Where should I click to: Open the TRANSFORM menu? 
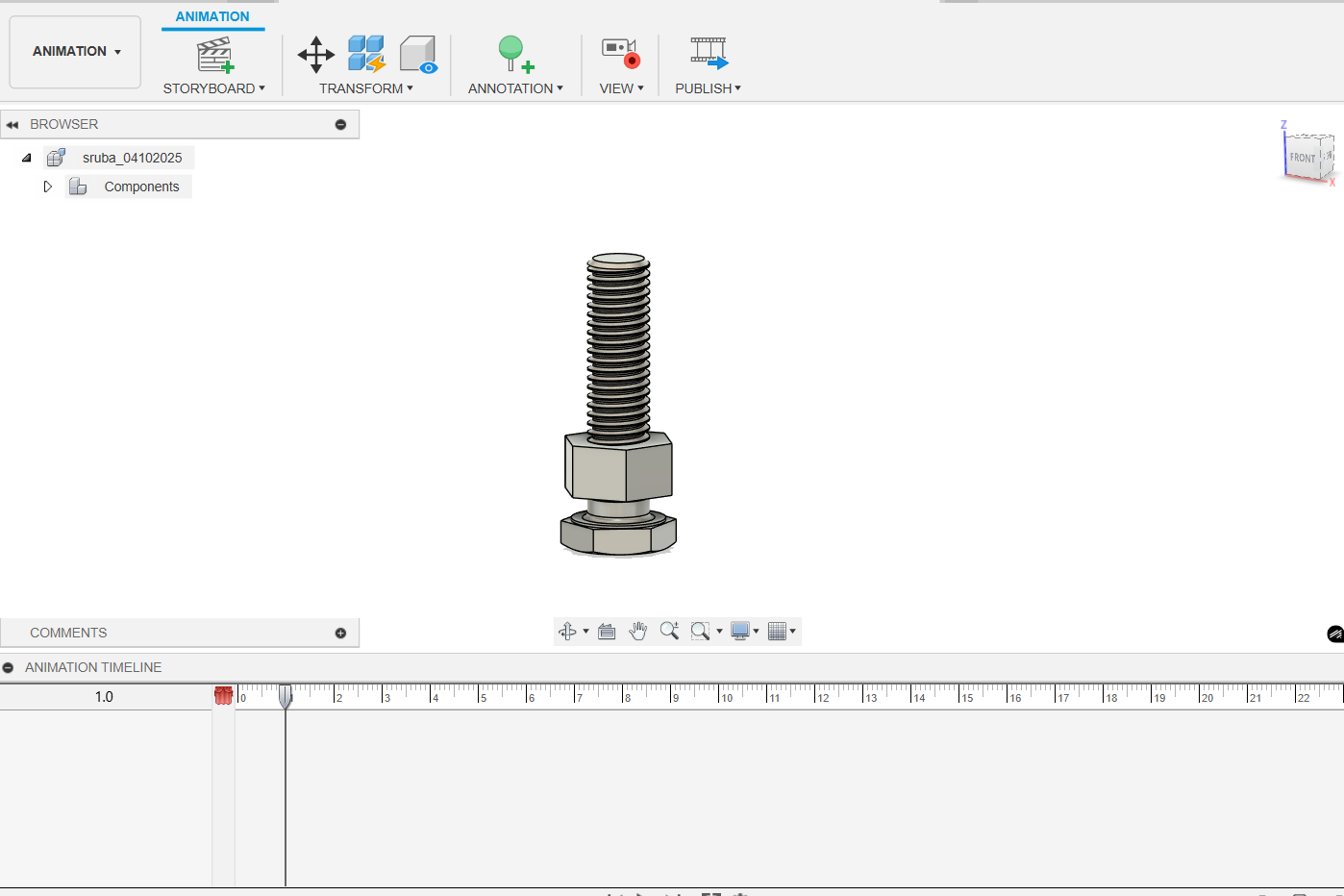[x=365, y=88]
